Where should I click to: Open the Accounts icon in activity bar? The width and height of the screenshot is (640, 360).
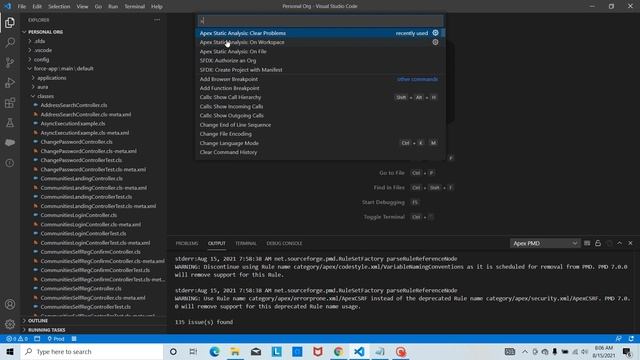[10, 304]
